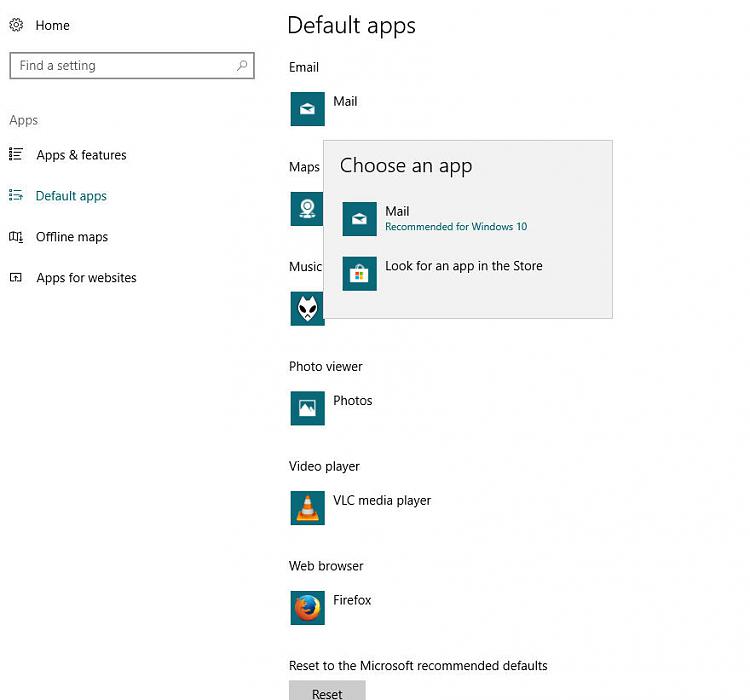Click the Maps default app icon
Image resolution: width=750 pixels, height=700 pixels.
click(x=307, y=209)
